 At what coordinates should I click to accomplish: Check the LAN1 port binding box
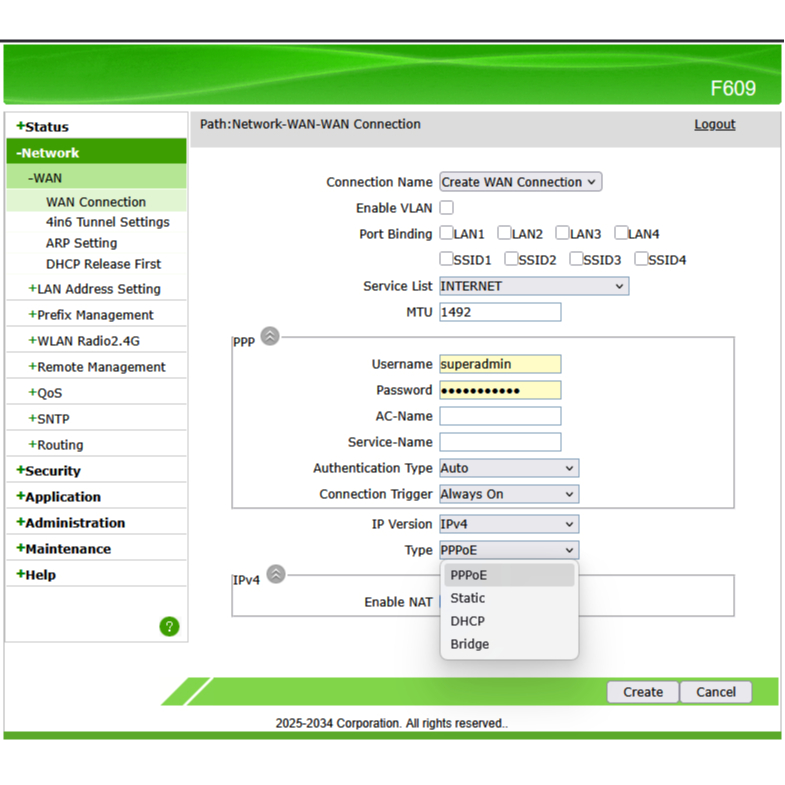446,234
